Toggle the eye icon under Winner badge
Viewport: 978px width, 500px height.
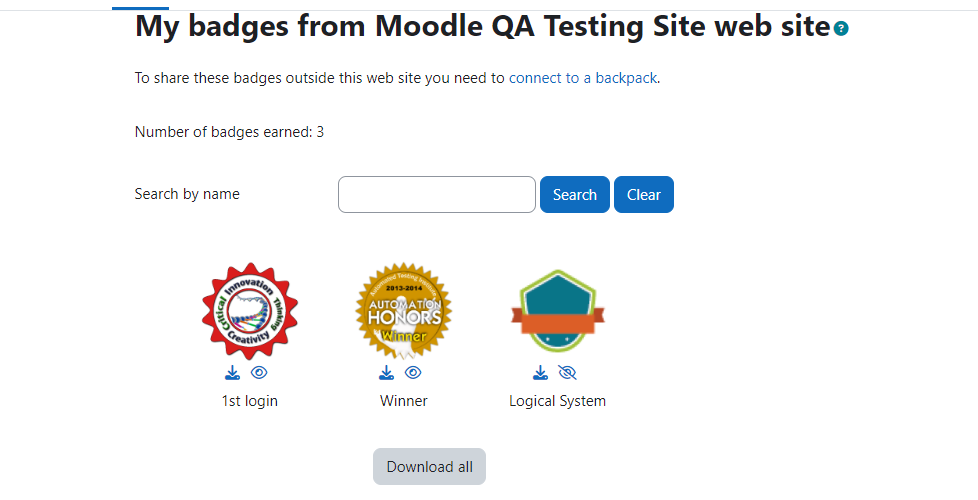pyautogui.click(x=413, y=373)
